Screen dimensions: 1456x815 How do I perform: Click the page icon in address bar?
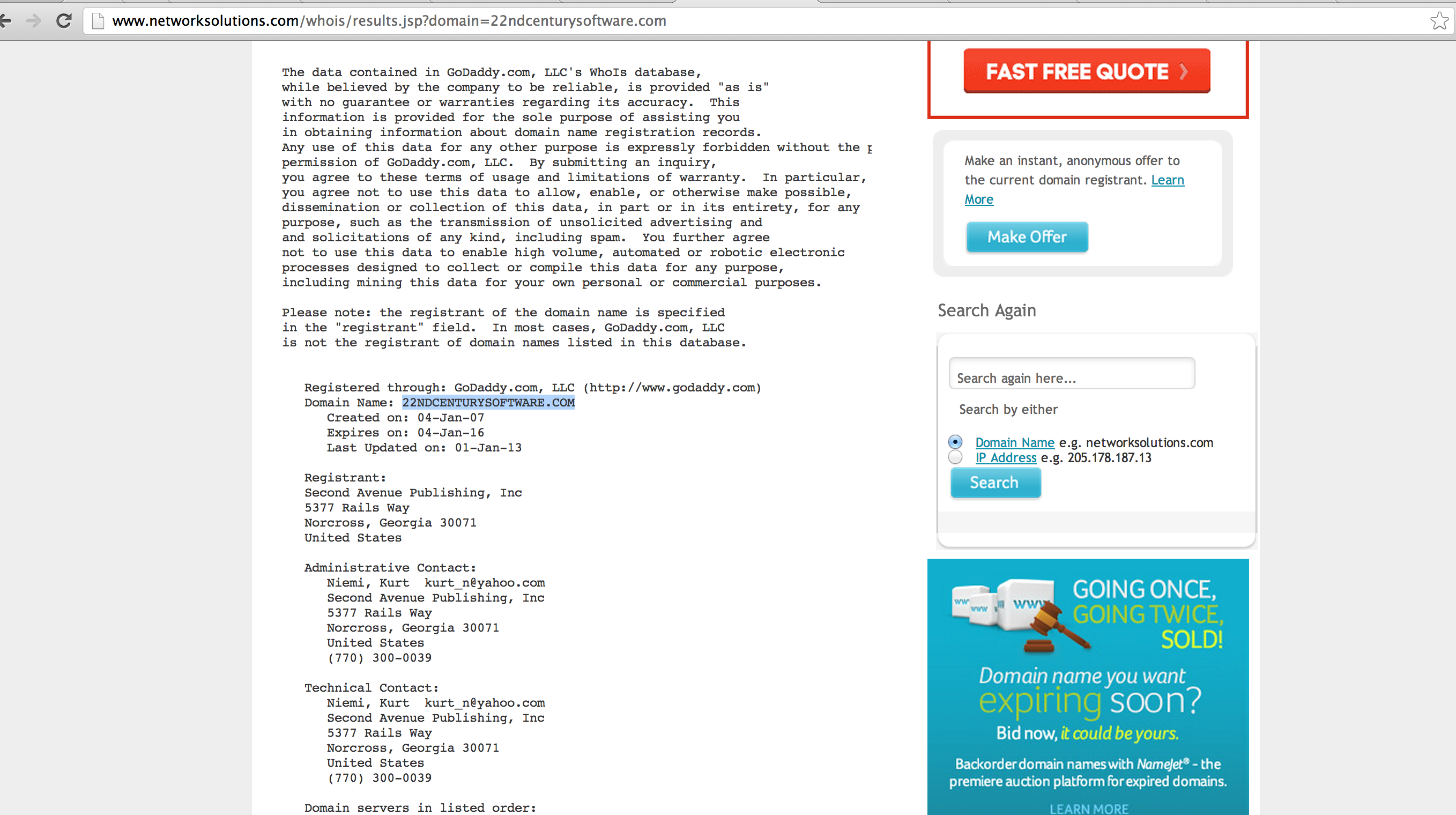[98, 21]
